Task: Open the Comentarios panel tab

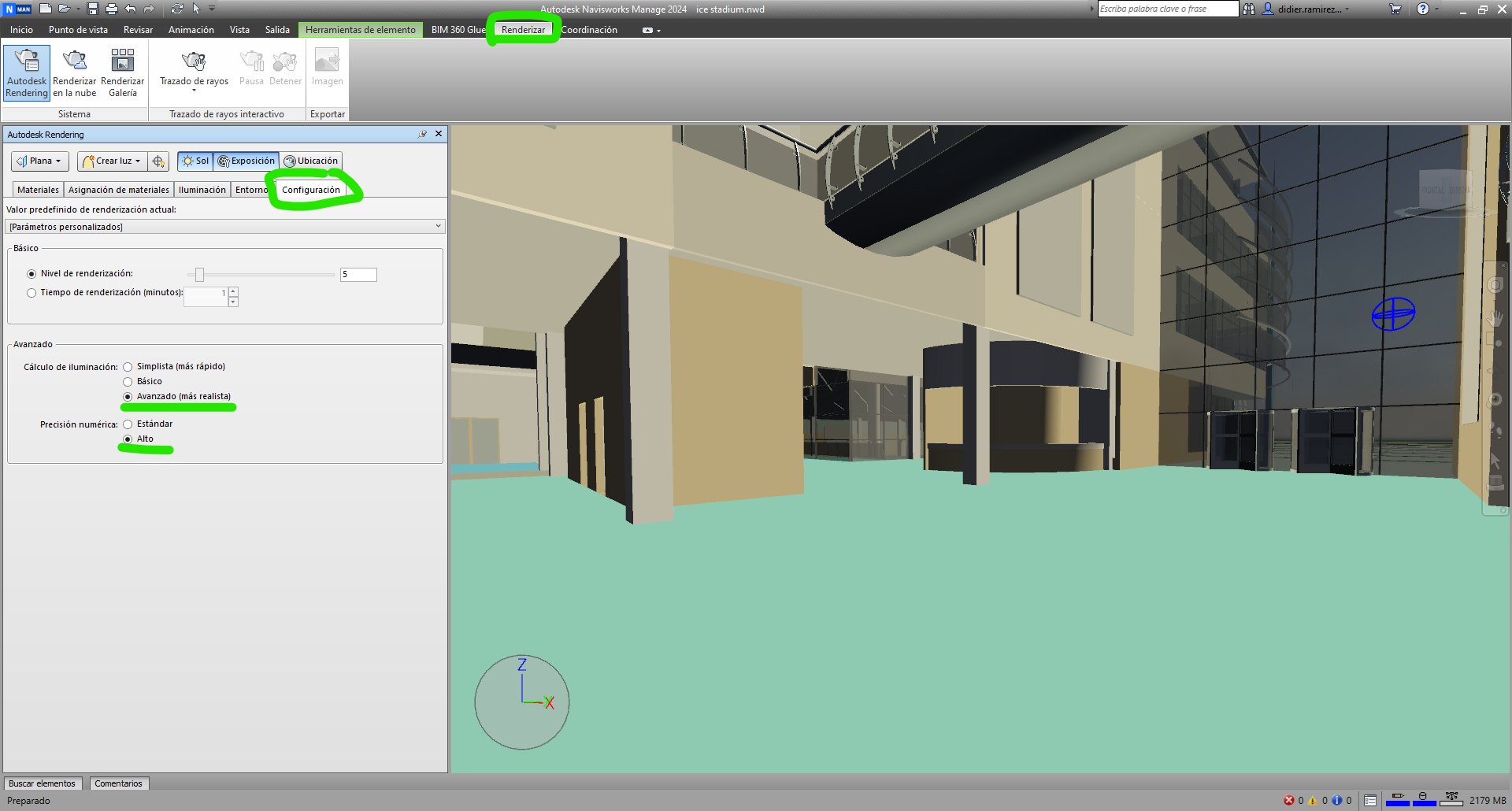Action: coord(119,783)
